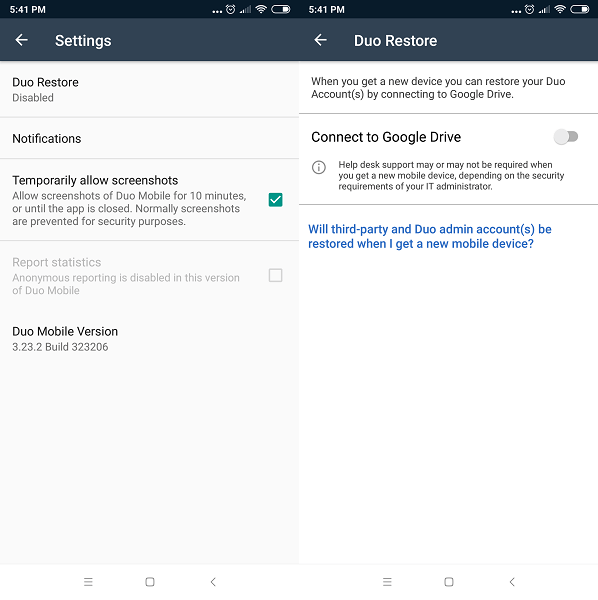Tap the Help desk support note text
Viewport: 598px width, 600px height.
[451, 176]
